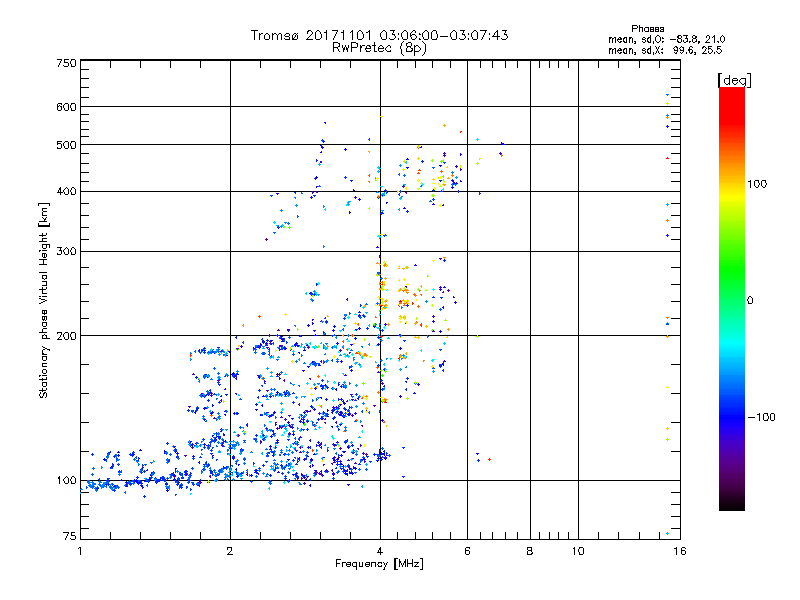Click the x-axis tick label '6'
The height and width of the screenshot is (600, 800).
(x=467, y=551)
